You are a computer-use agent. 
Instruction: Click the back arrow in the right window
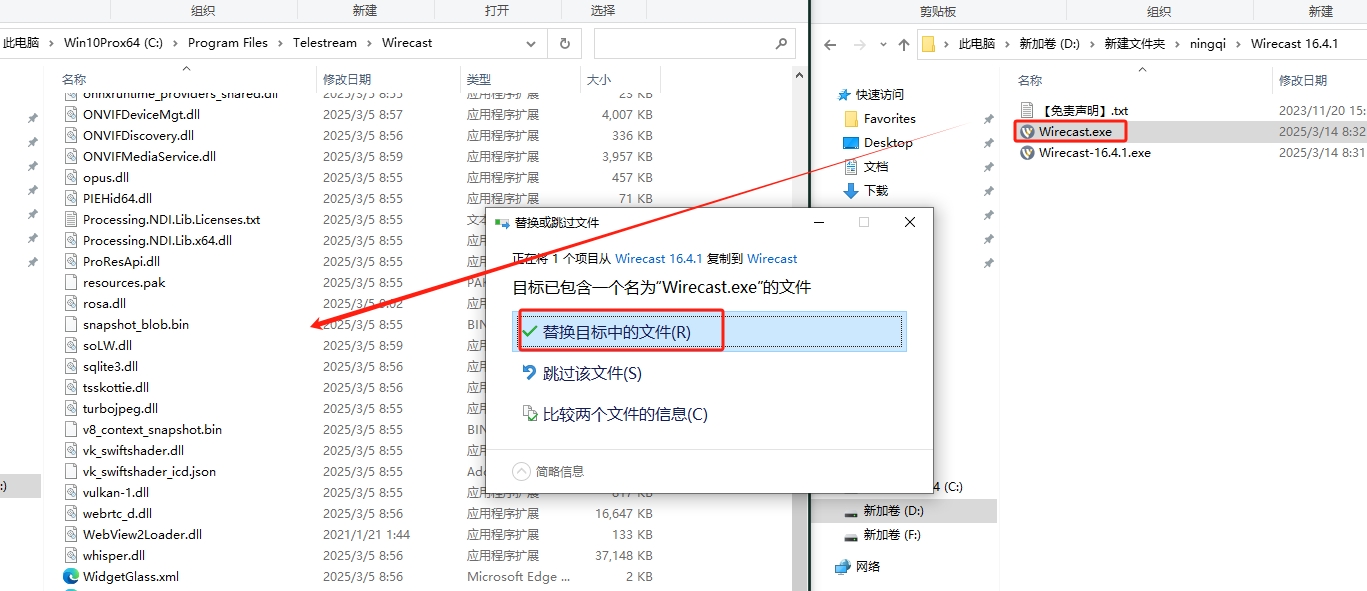coord(830,44)
